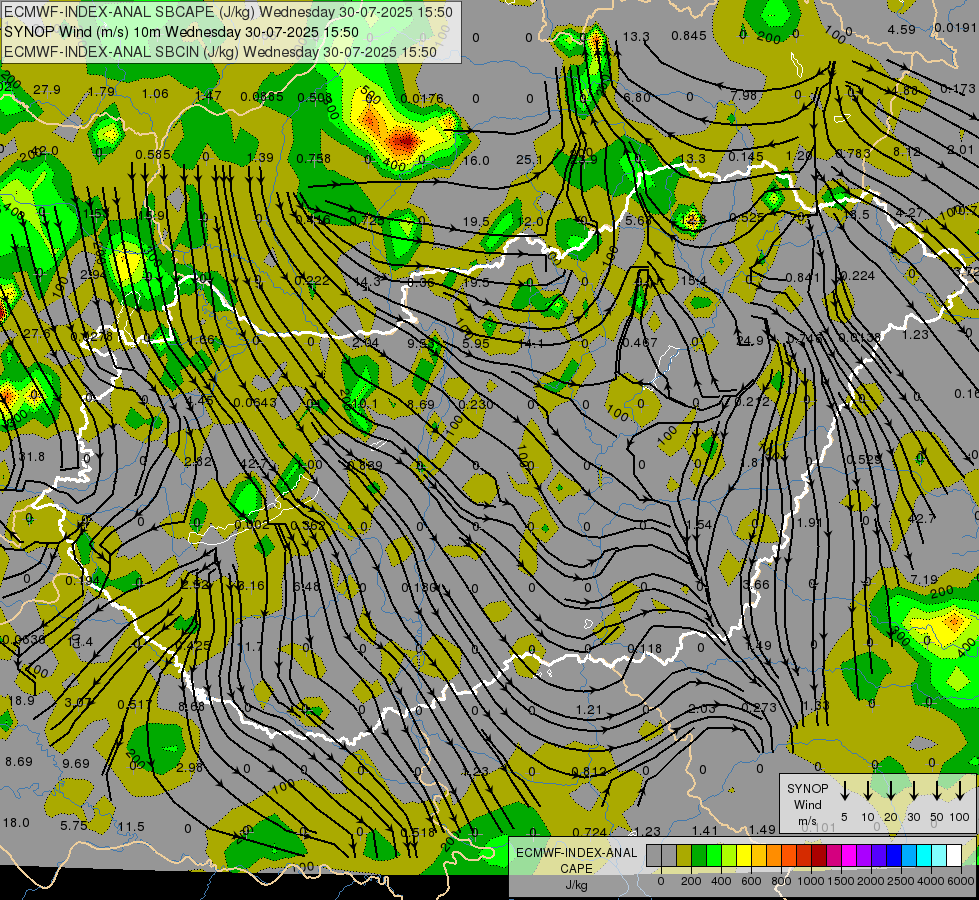Click the map value 25.1
This screenshot has width=979, height=900.
(529, 160)
